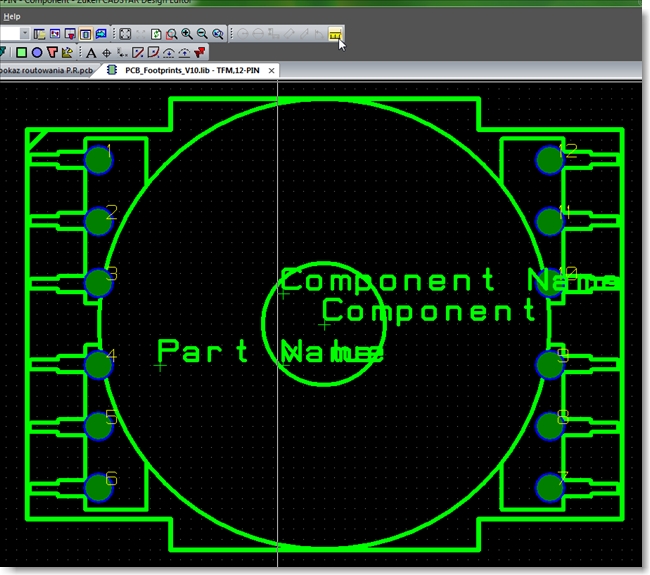Select pad number 12
The image size is (650, 575).
click(550, 160)
